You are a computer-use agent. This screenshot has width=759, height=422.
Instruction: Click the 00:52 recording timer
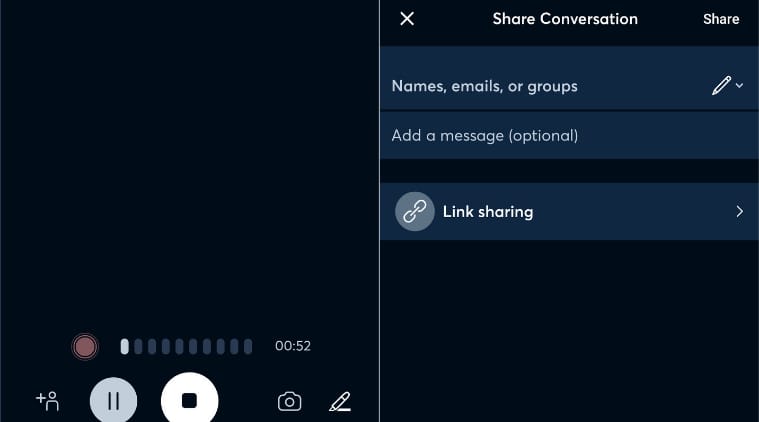[x=293, y=346]
